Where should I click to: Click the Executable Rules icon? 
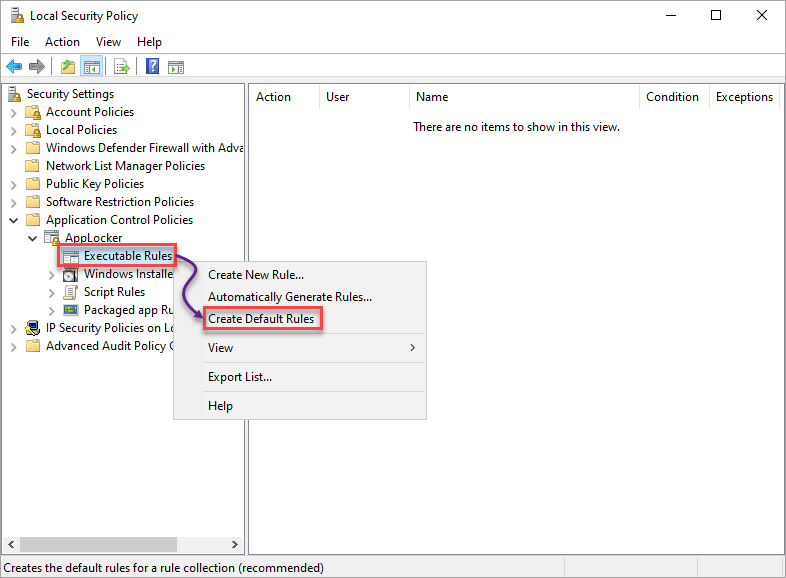[71, 256]
